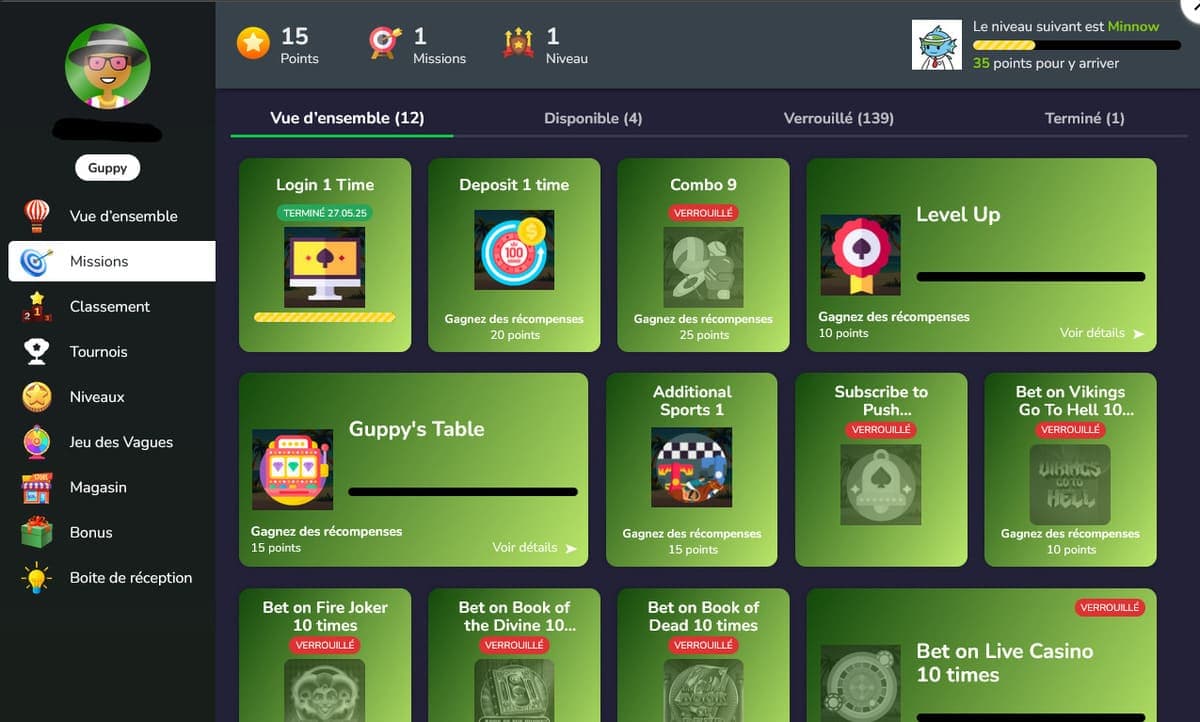Open the Terminé (1) tab
Image resolution: width=1200 pixels, height=722 pixels.
pos(1085,118)
